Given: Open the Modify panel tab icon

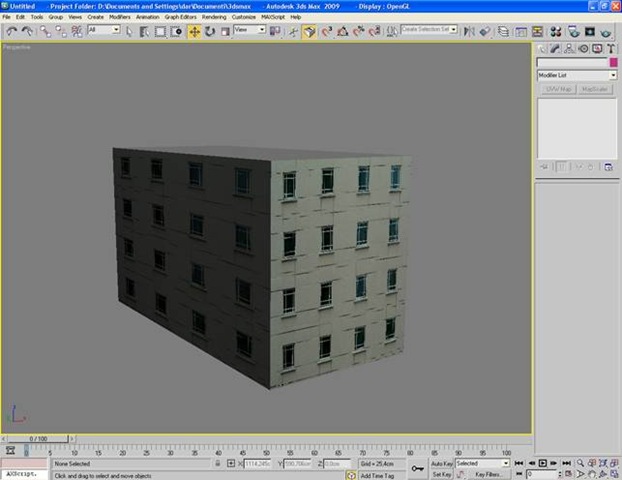Looking at the screenshot, I should 555,47.
